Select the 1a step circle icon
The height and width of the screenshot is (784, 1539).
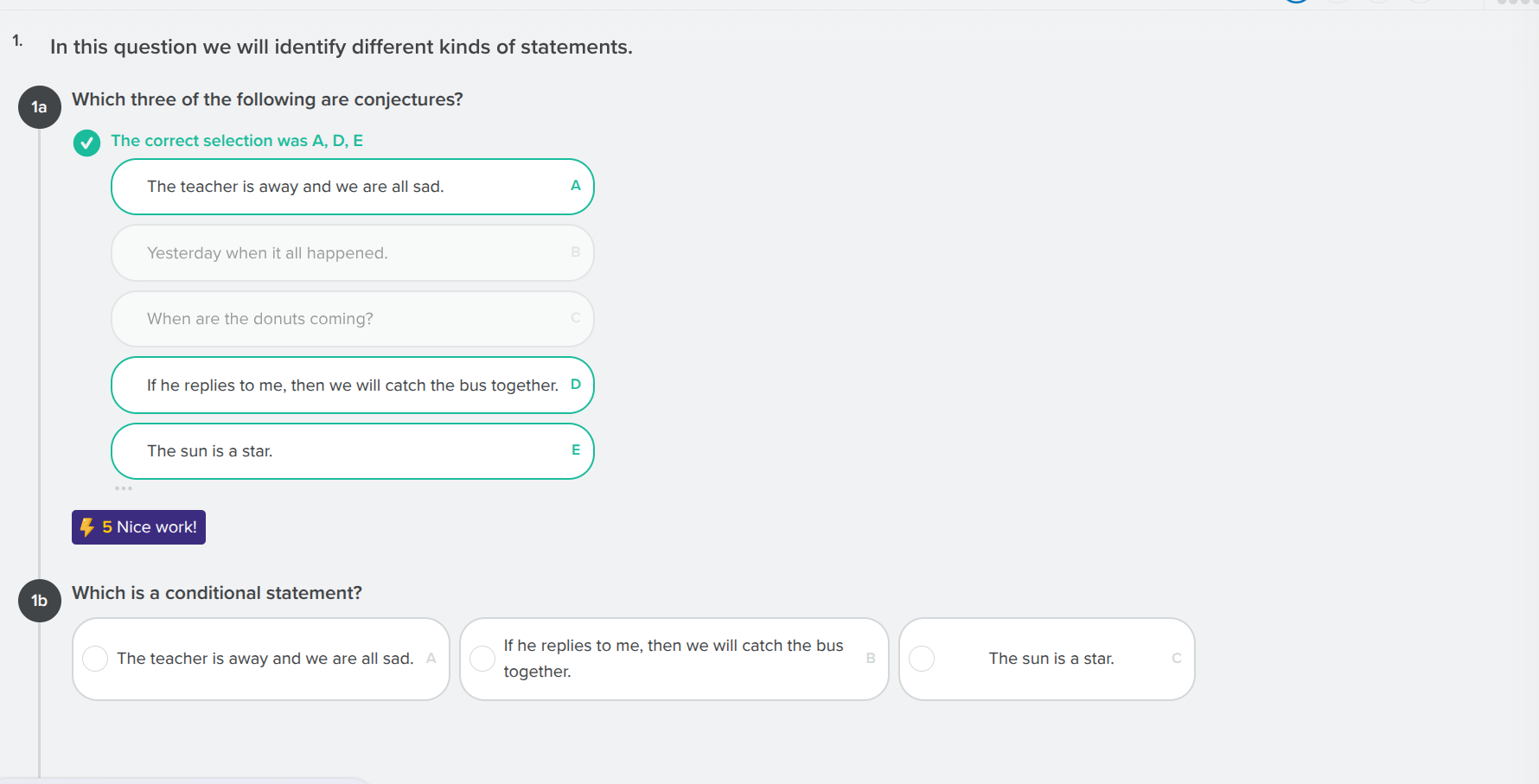click(x=39, y=106)
